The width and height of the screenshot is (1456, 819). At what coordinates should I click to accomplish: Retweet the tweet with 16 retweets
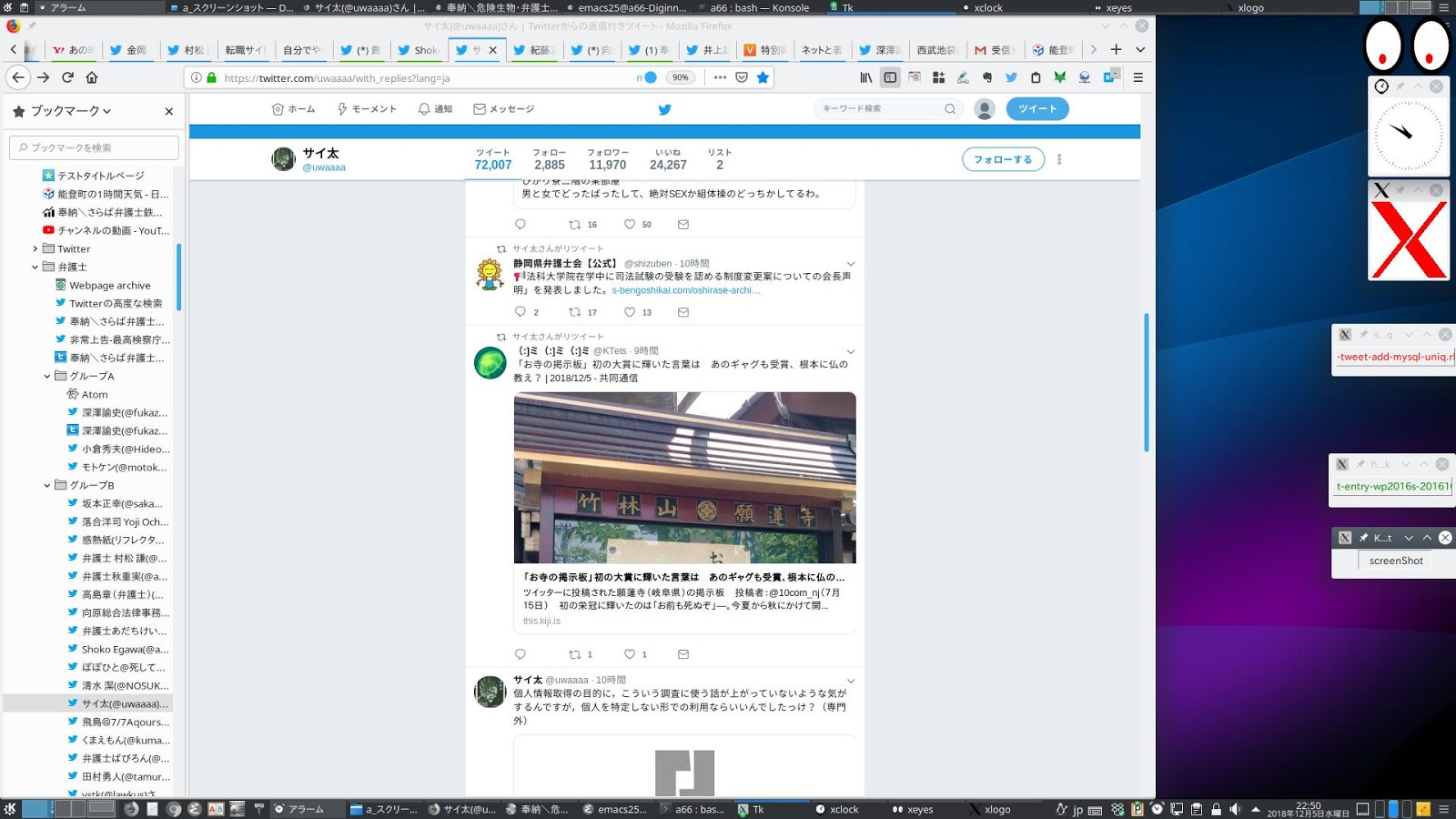click(x=574, y=224)
